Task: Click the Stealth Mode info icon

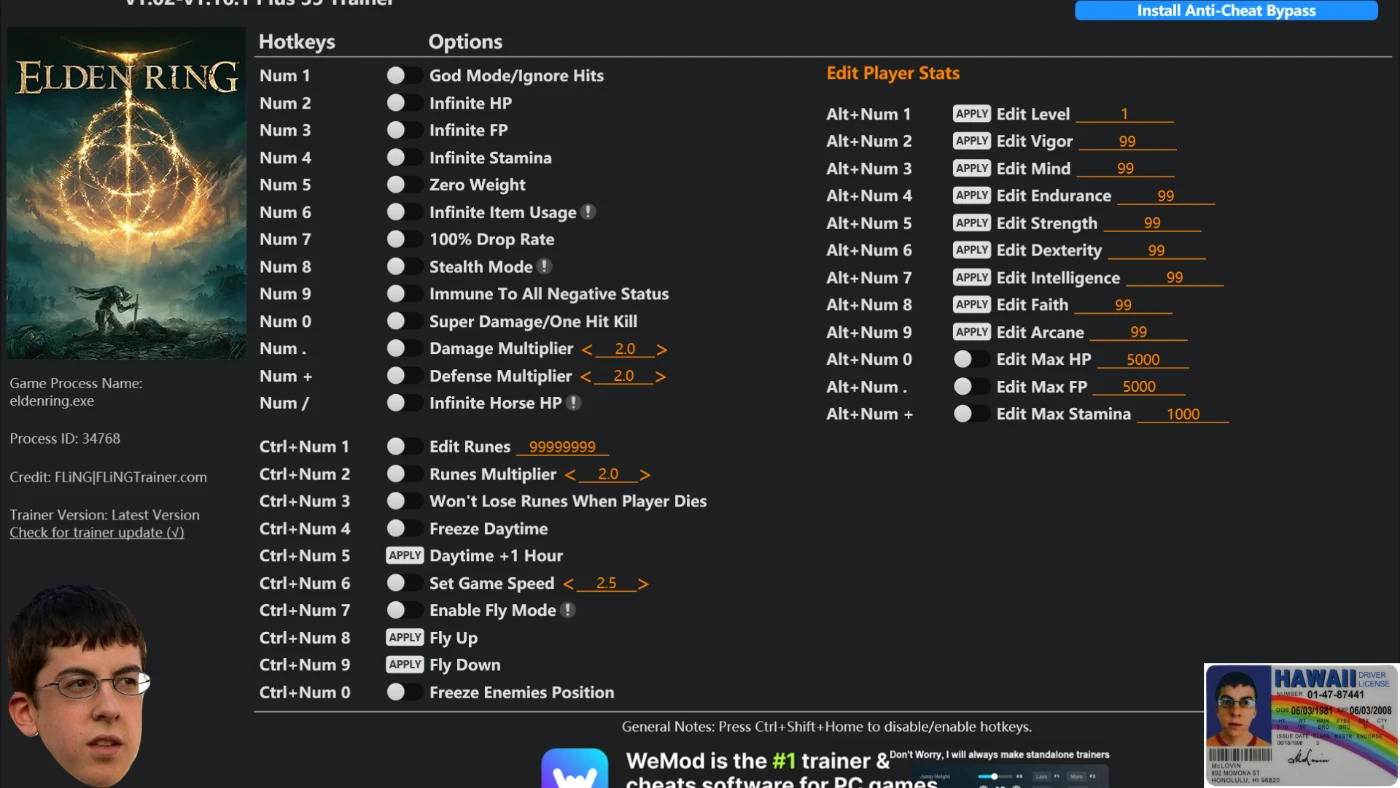Action: pos(544,267)
